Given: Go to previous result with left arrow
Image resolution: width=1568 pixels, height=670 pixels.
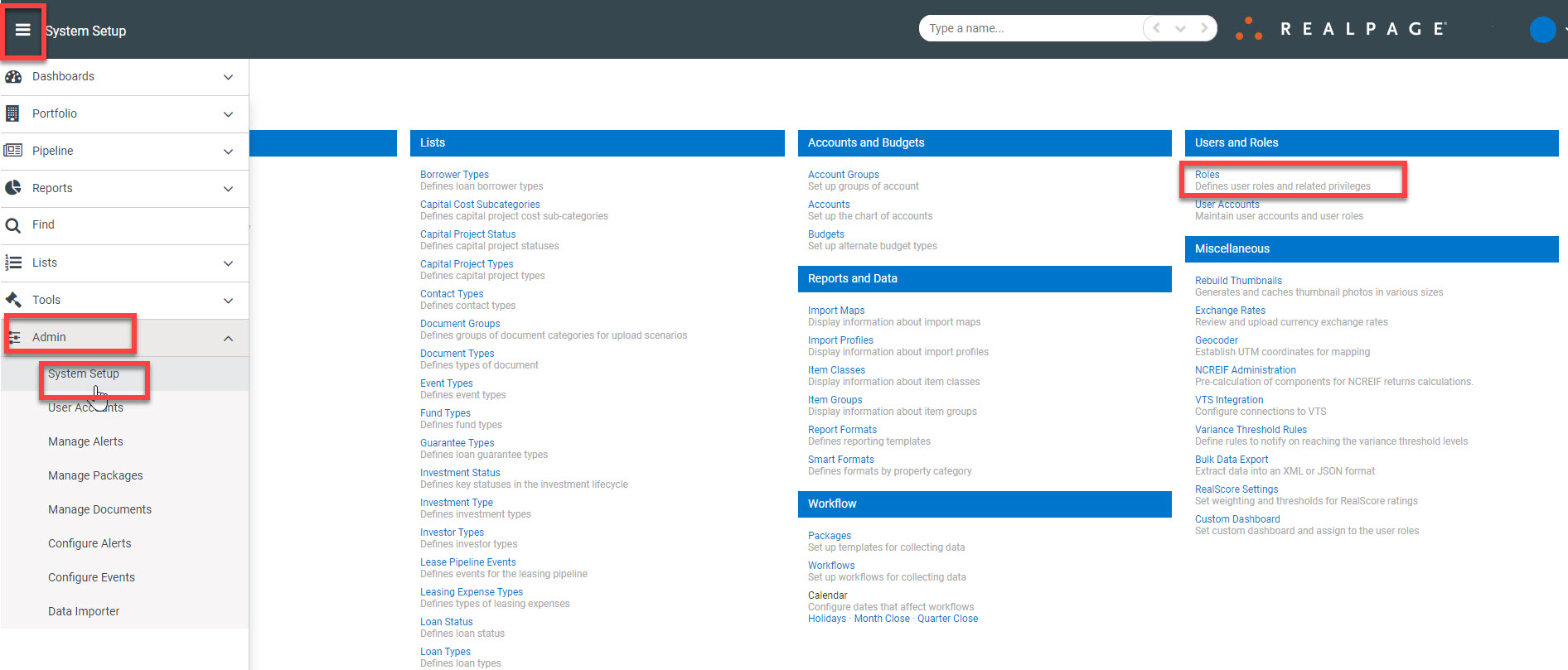Looking at the screenshot, I should point(1157,28).
